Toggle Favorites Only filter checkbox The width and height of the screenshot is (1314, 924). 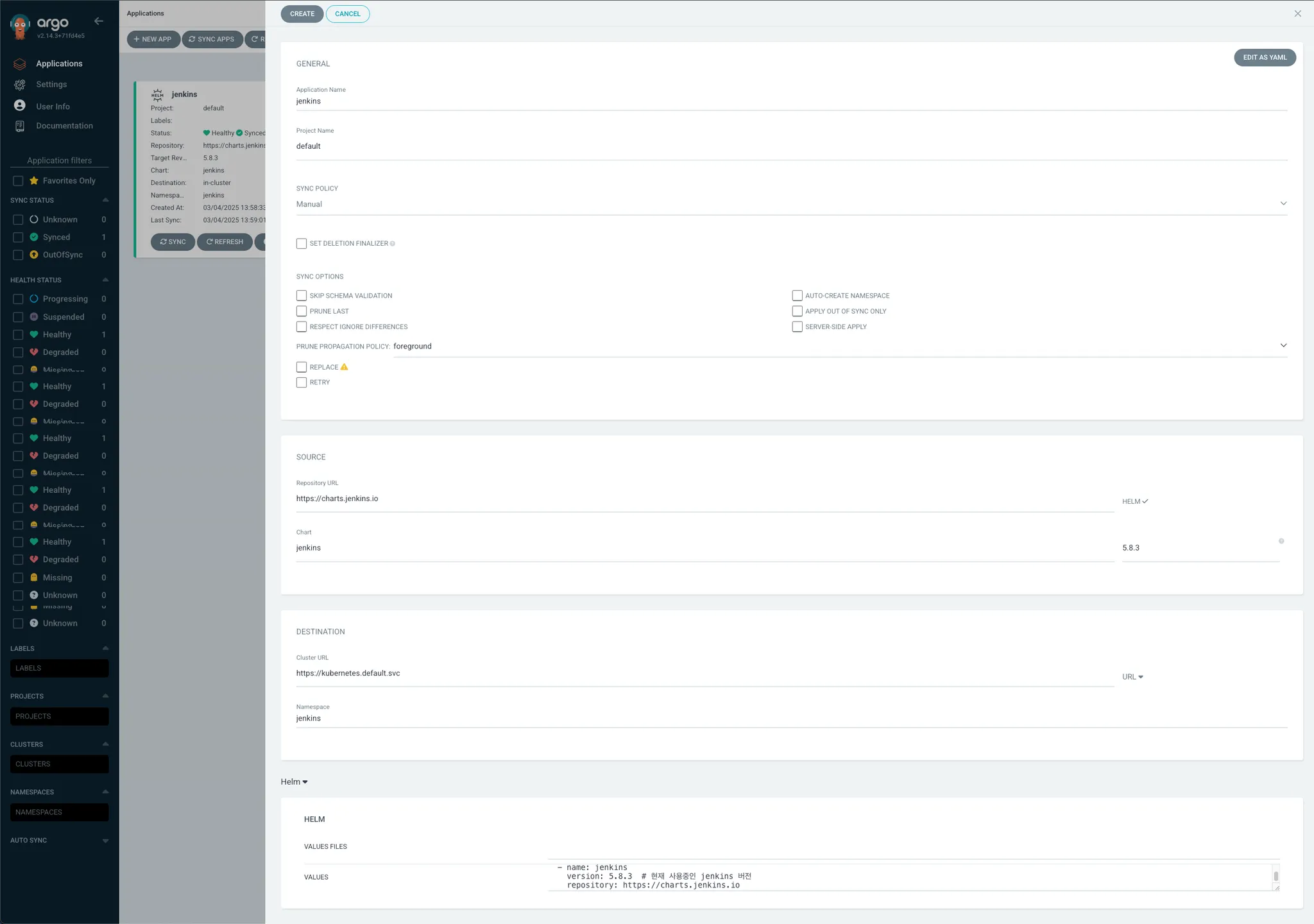tap(18, 181)
